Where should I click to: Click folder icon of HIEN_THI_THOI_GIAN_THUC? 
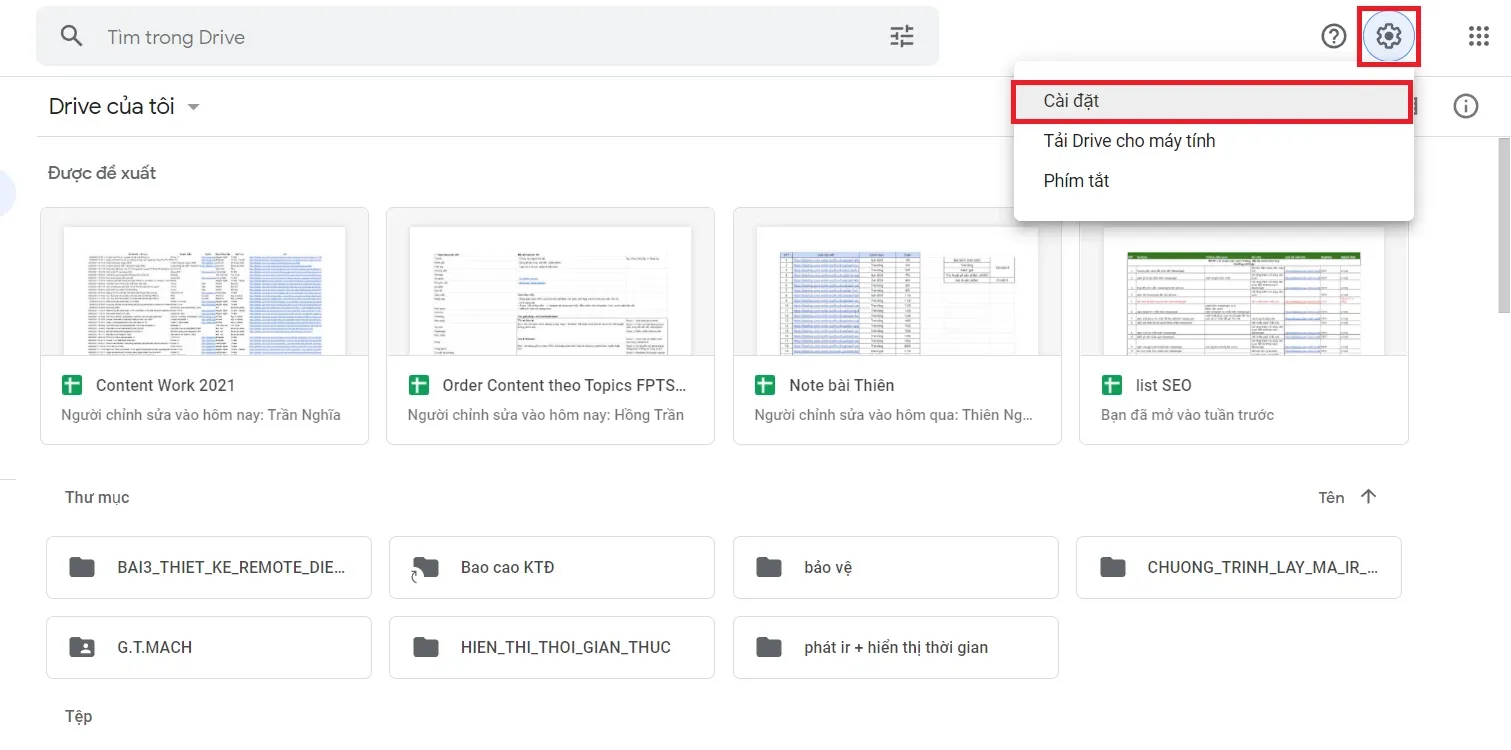tap(426, 647)
